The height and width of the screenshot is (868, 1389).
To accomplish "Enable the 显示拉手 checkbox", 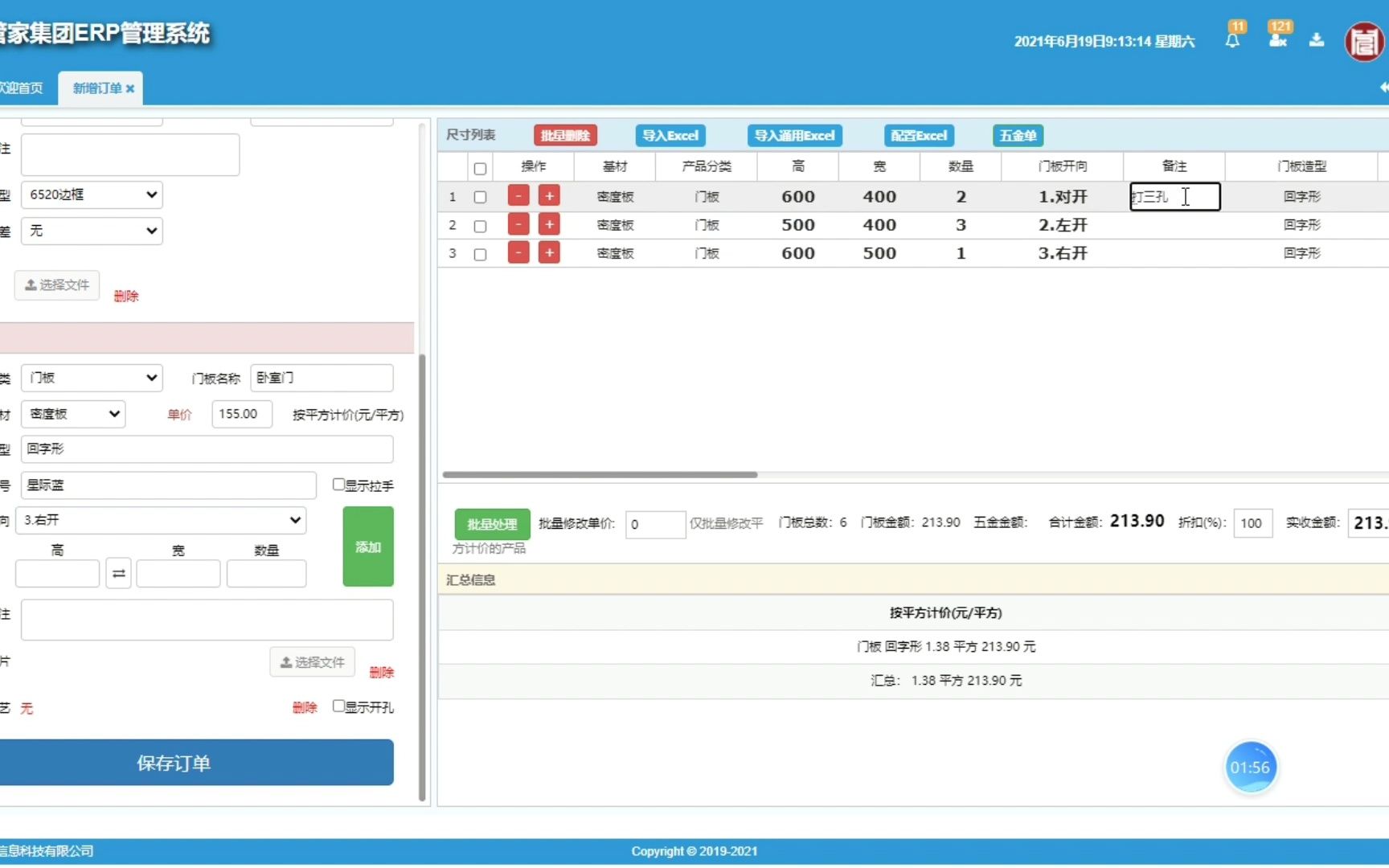I will tap(338, 485).
